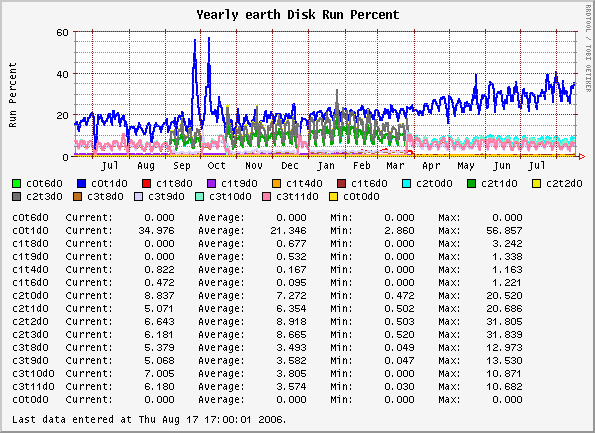Viewport: 595px width, 433px height.
Task: Click the c0t1d0 Max value 56.857
Action: 504,230
